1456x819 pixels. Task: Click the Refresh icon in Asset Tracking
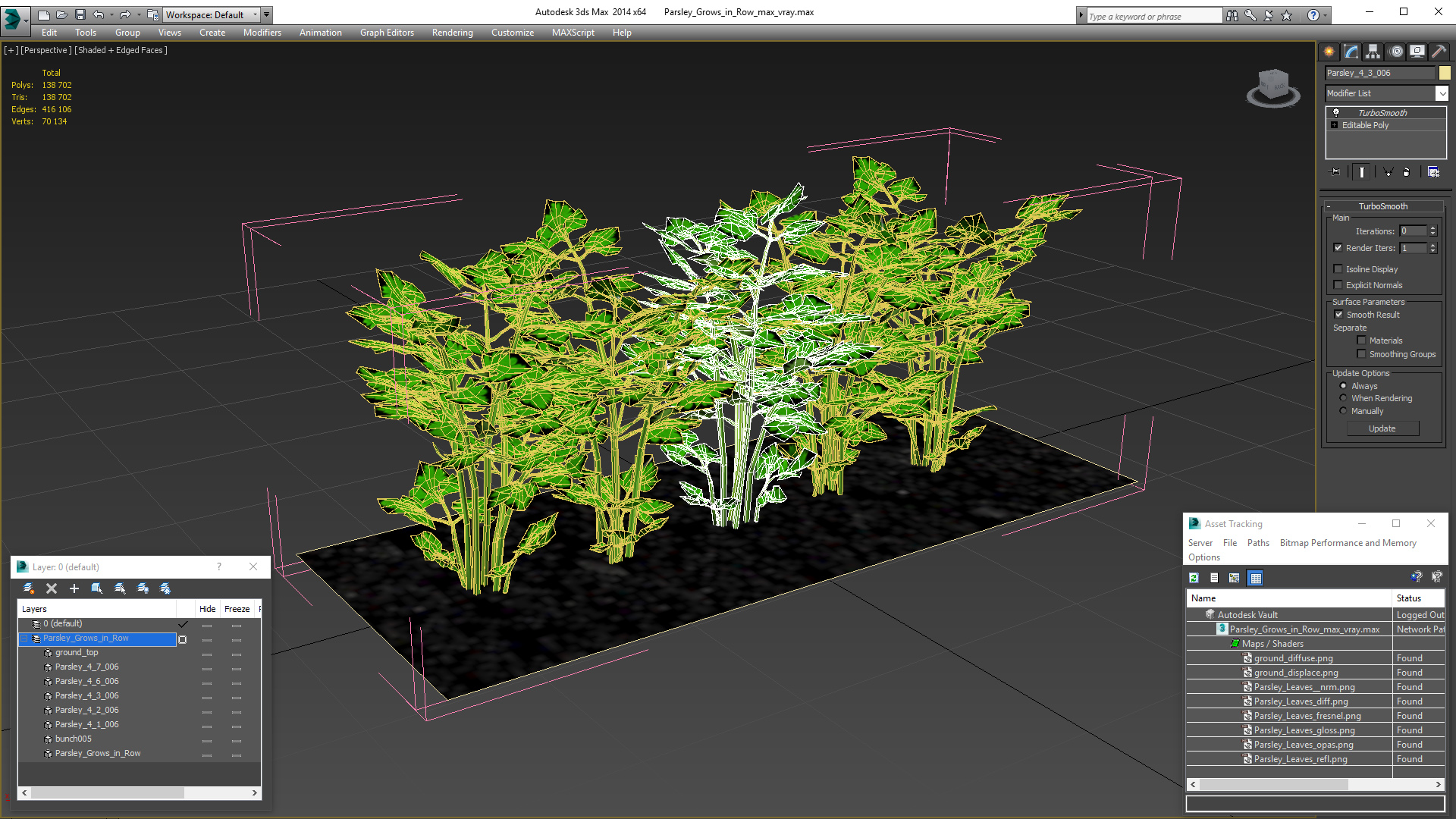tap(1194, 578)
